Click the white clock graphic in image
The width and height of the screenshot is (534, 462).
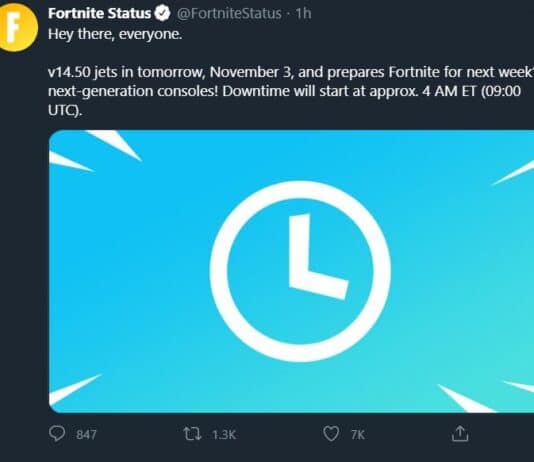point(300,271)
